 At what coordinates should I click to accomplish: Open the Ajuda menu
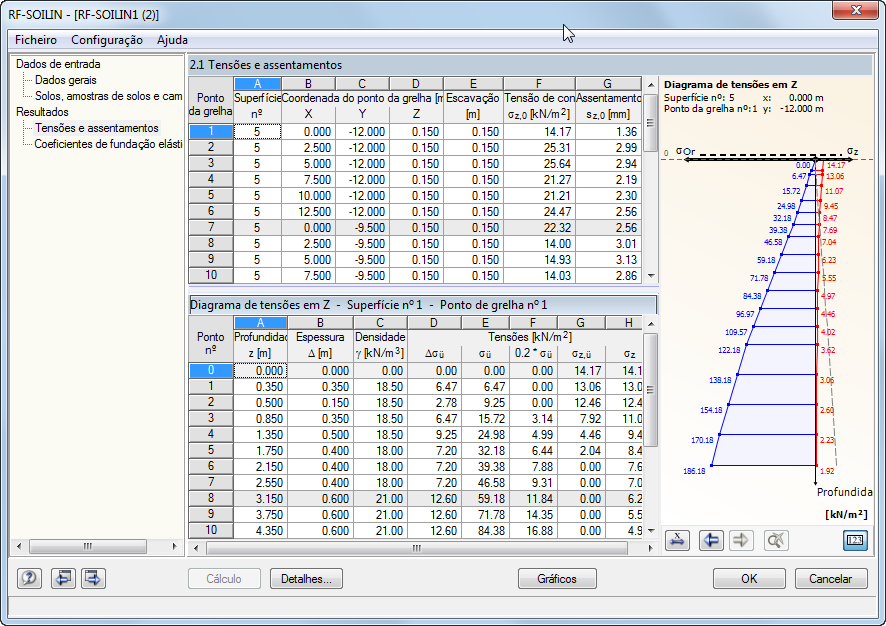(172, 40)
